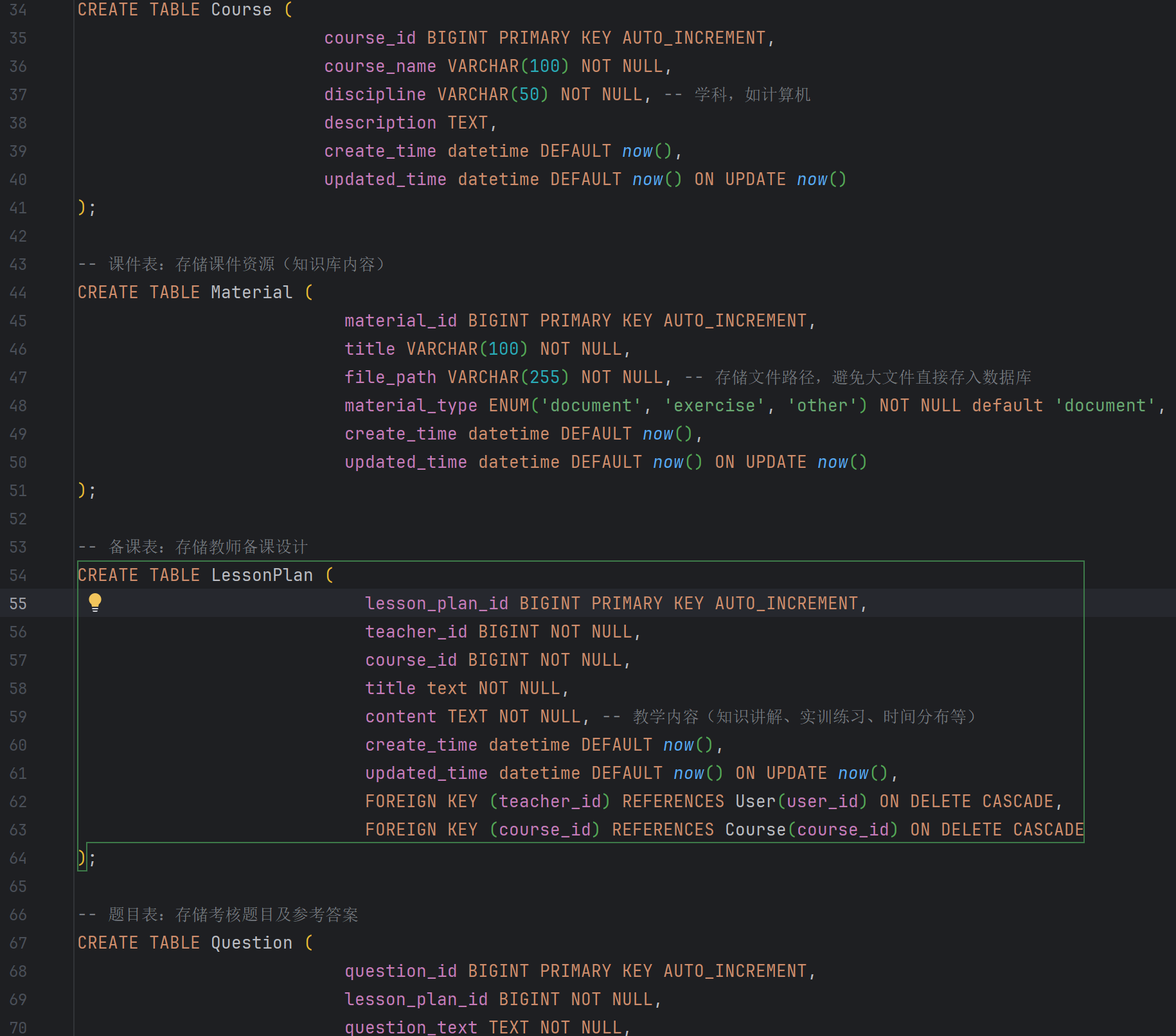Click the column lesson_plan_id on line 55
Screen dimensions: 1176x1036
coord(437,603)
